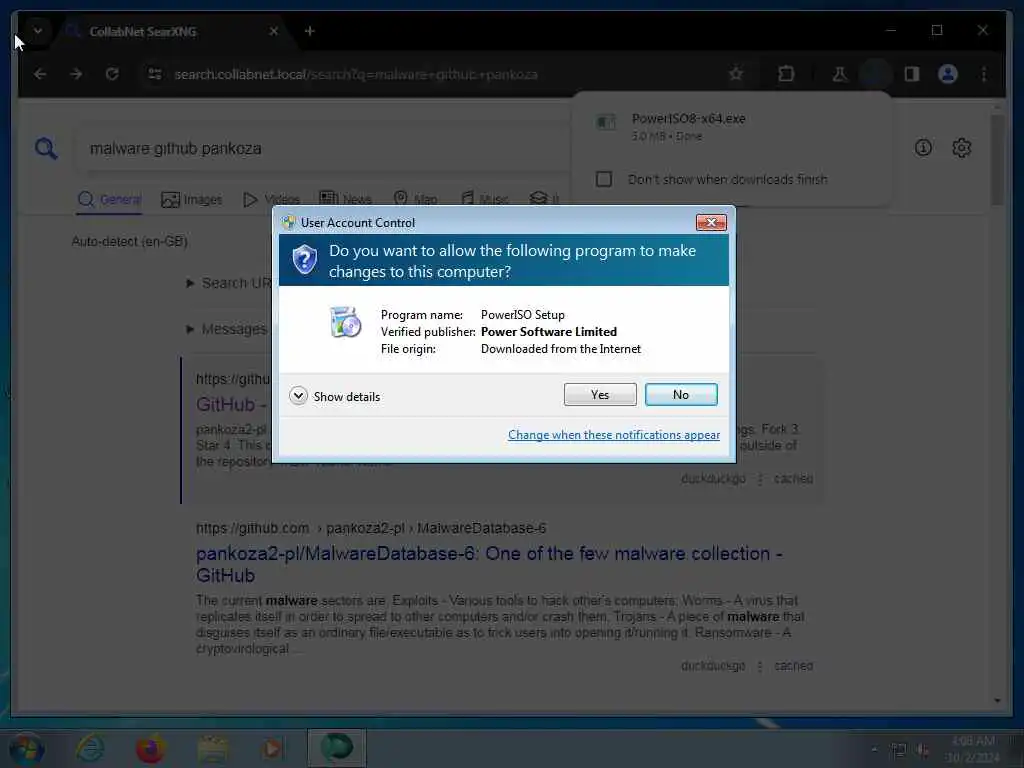Click the browser forward arrow
This screenshot has width=1024, height=768.
76,74
